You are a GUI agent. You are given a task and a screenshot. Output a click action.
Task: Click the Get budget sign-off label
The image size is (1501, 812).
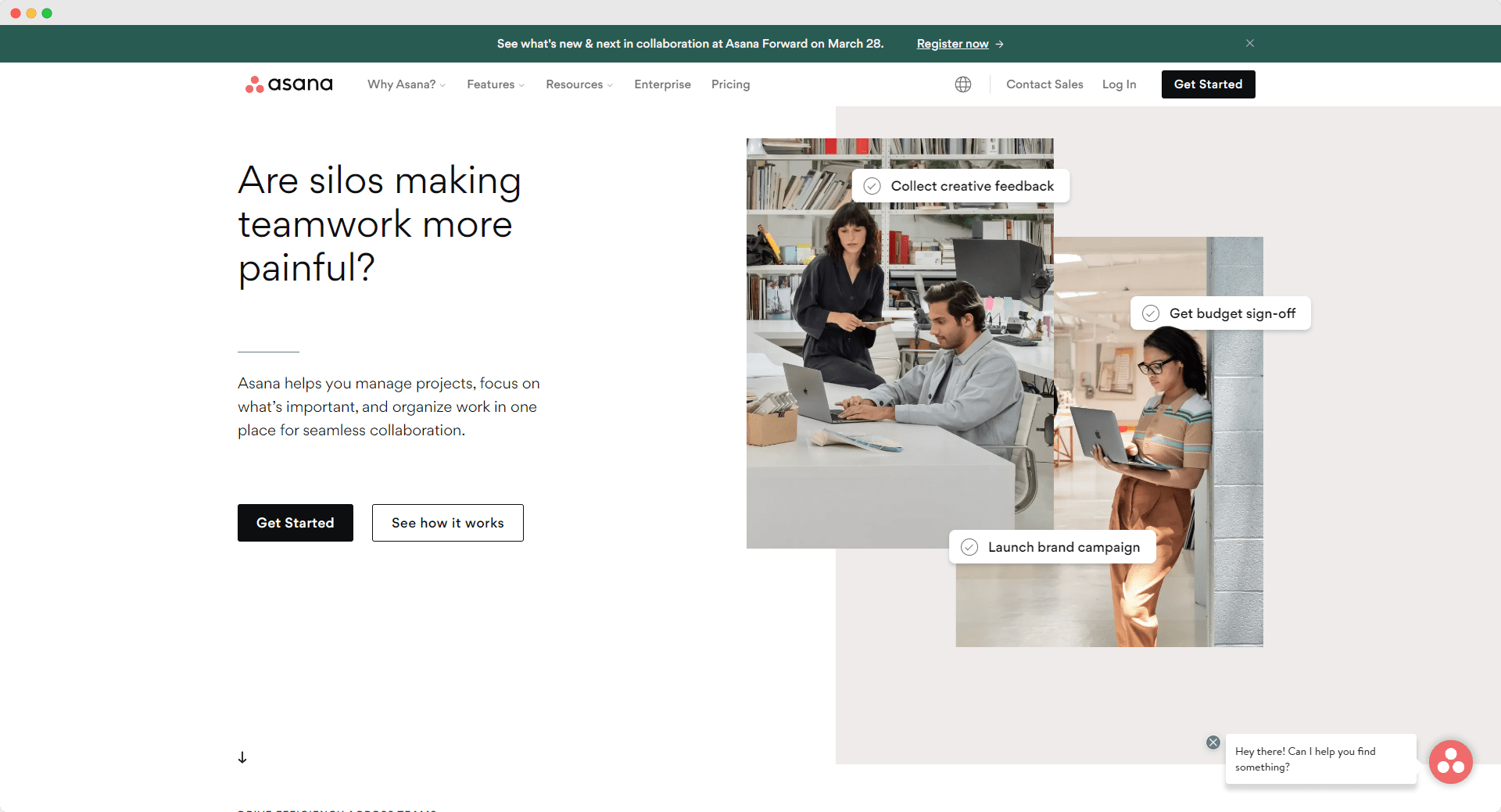[x=1232, y=313]
